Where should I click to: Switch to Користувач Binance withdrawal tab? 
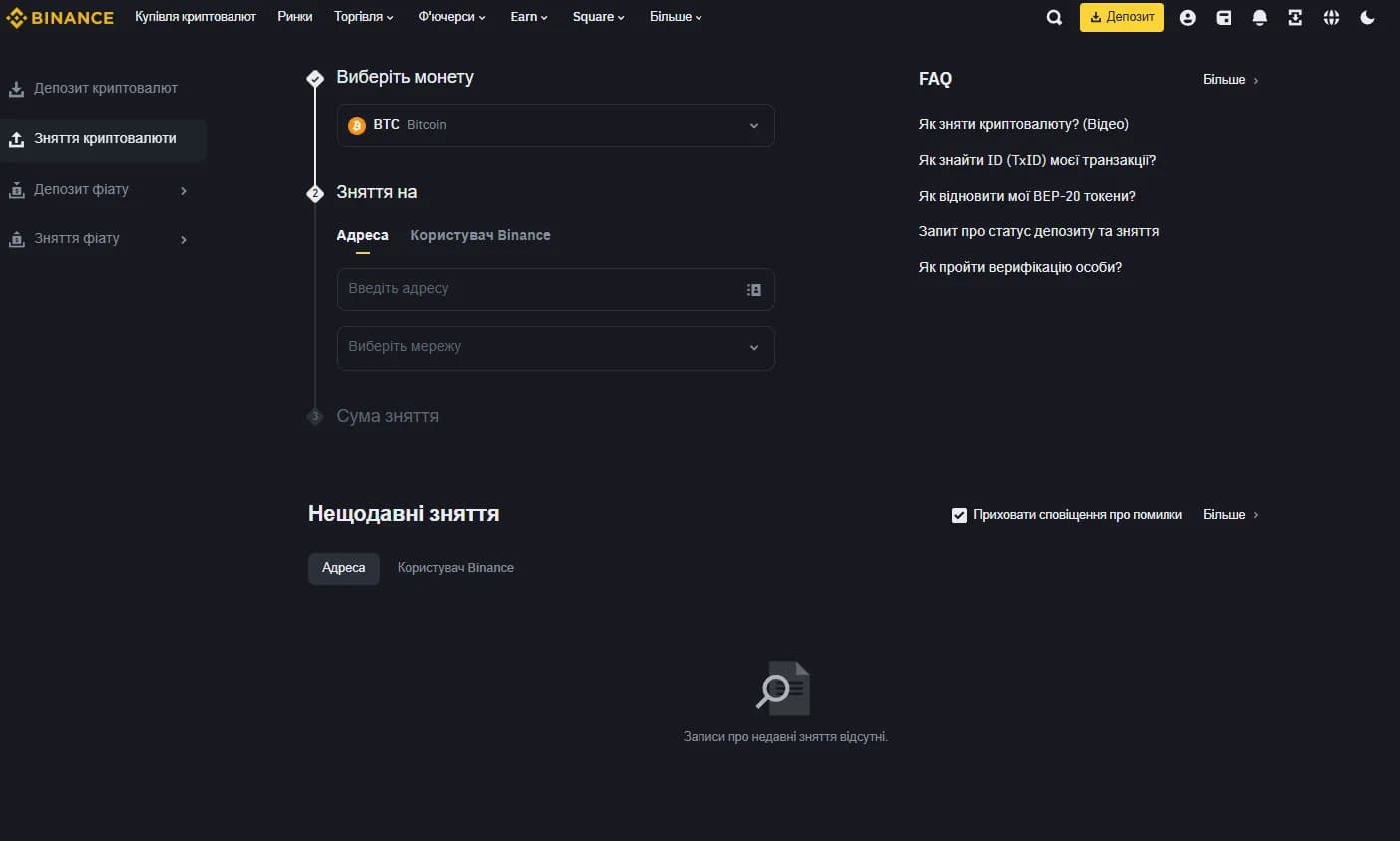pyautogui.click(x=480, y=235)
